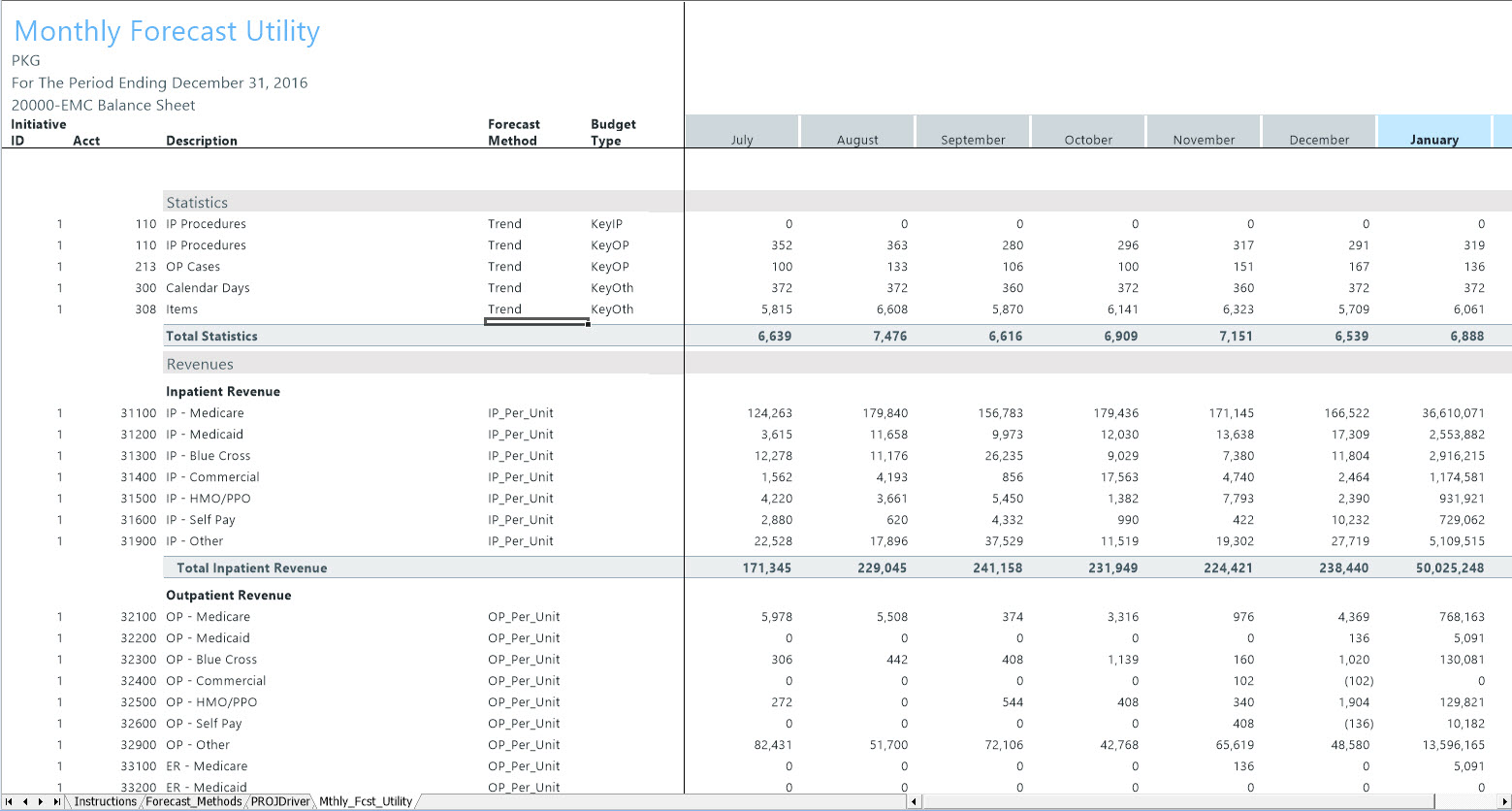Select the Inpatient Revenue subheading
Viewport: 1512px width, 811px height.
[223, 392]
